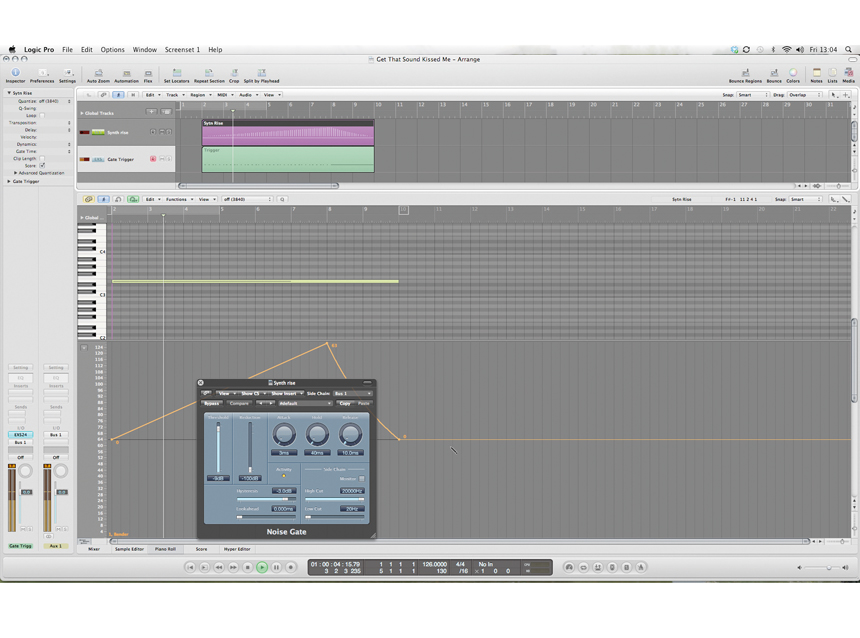Click the Noise Gate Threshold slider

pos(218,447)
